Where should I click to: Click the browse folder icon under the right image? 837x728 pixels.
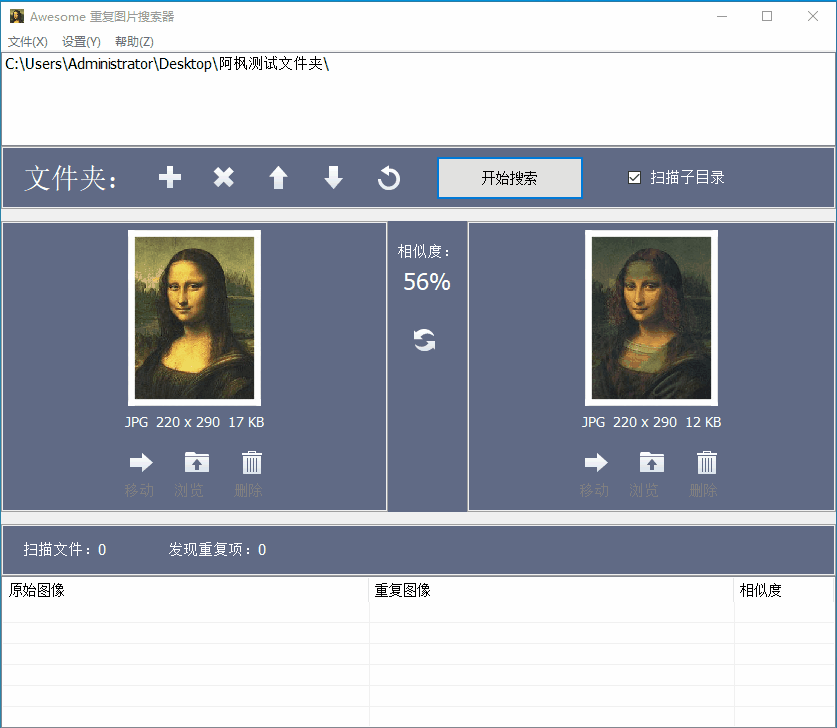pos(652,462)
